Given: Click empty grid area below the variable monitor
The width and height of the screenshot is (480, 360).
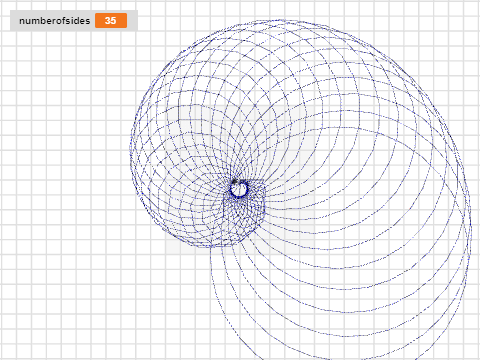Looking at the screenshot, I should (x=67, y=100).
